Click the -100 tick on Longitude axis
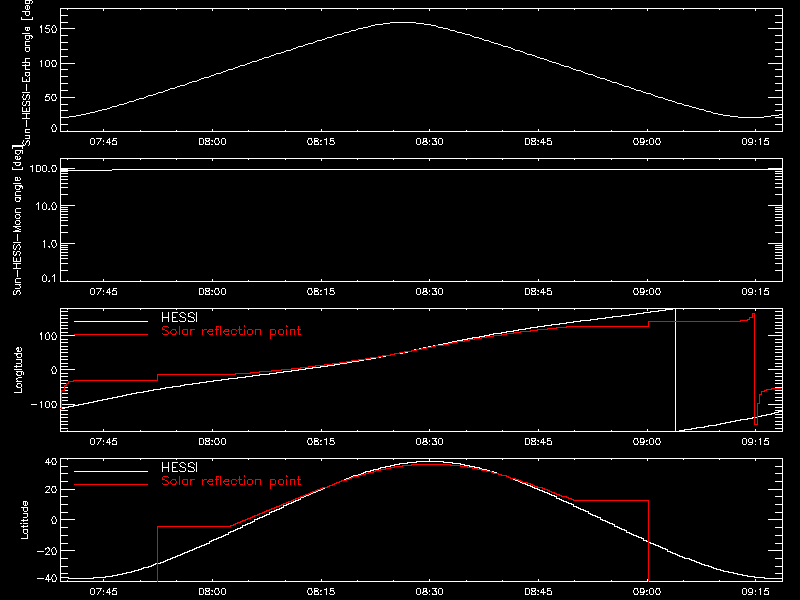 [44, 404]
